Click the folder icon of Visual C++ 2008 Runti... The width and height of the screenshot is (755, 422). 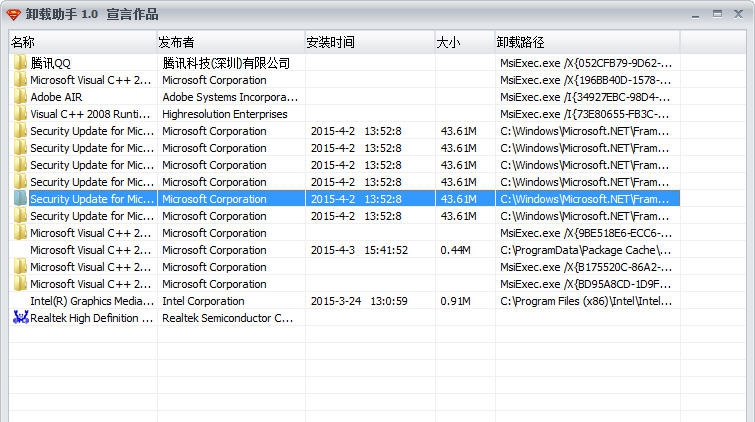point(20,114)
